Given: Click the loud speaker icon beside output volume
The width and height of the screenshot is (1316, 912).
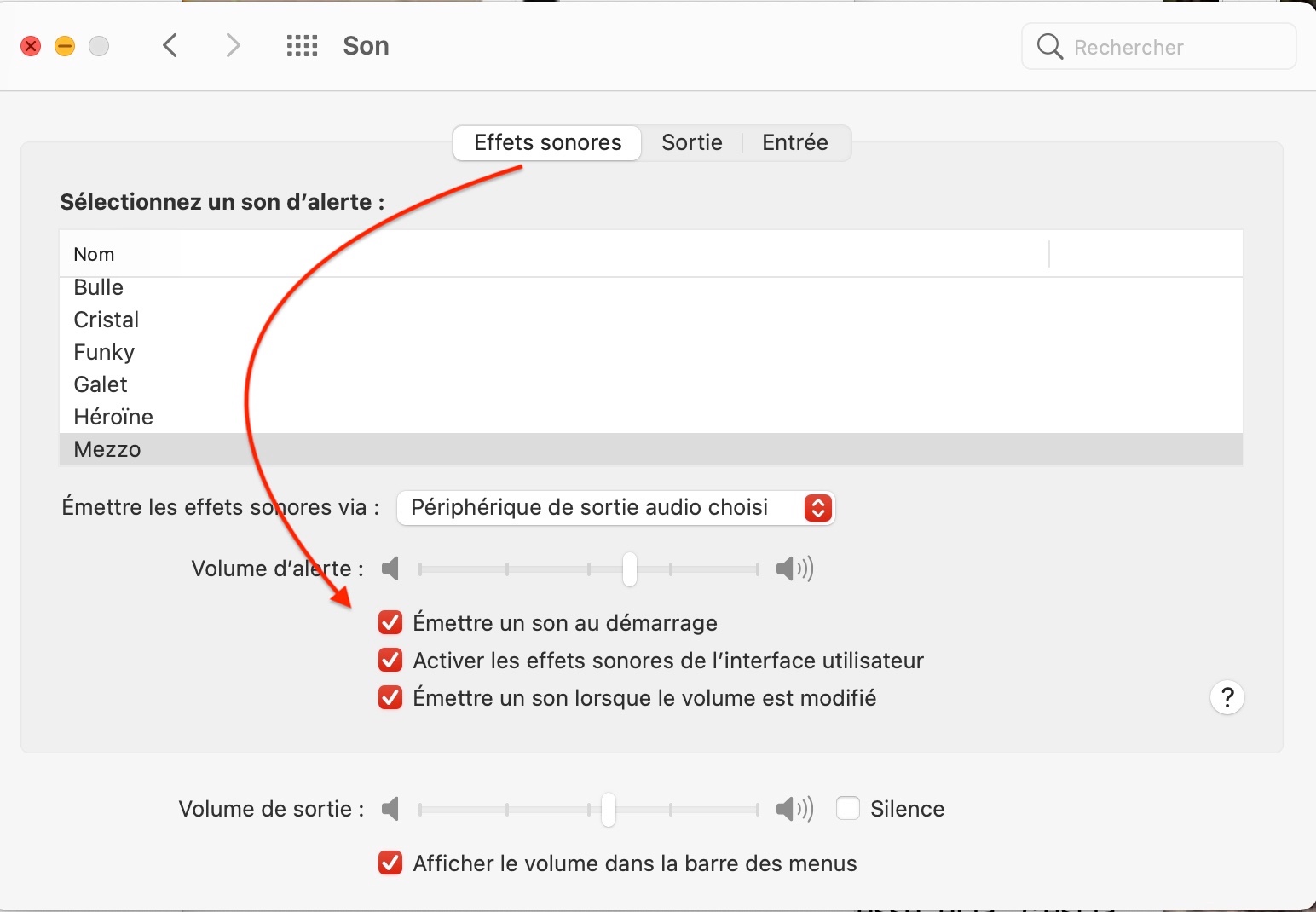Looking at the screenshot, I should point(794,809).
